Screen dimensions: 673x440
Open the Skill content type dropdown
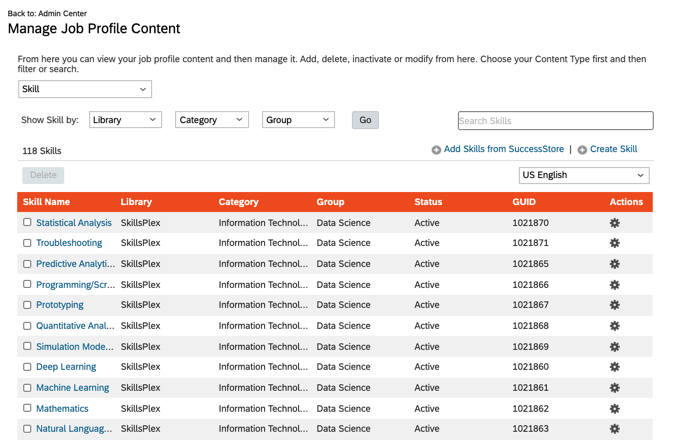(x=85, y=89)
